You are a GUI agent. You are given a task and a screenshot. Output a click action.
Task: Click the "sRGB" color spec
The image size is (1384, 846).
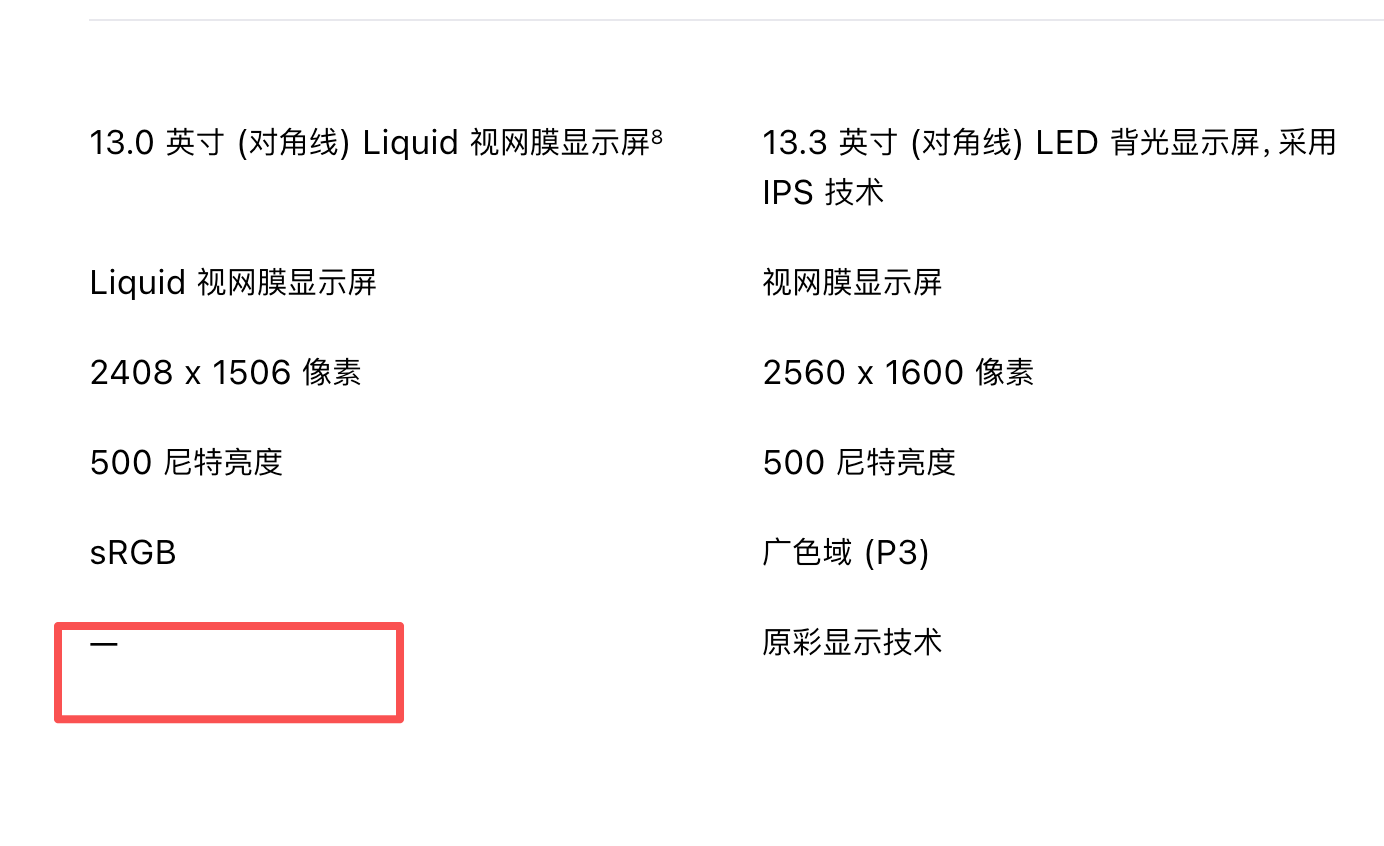pos(133,553)
